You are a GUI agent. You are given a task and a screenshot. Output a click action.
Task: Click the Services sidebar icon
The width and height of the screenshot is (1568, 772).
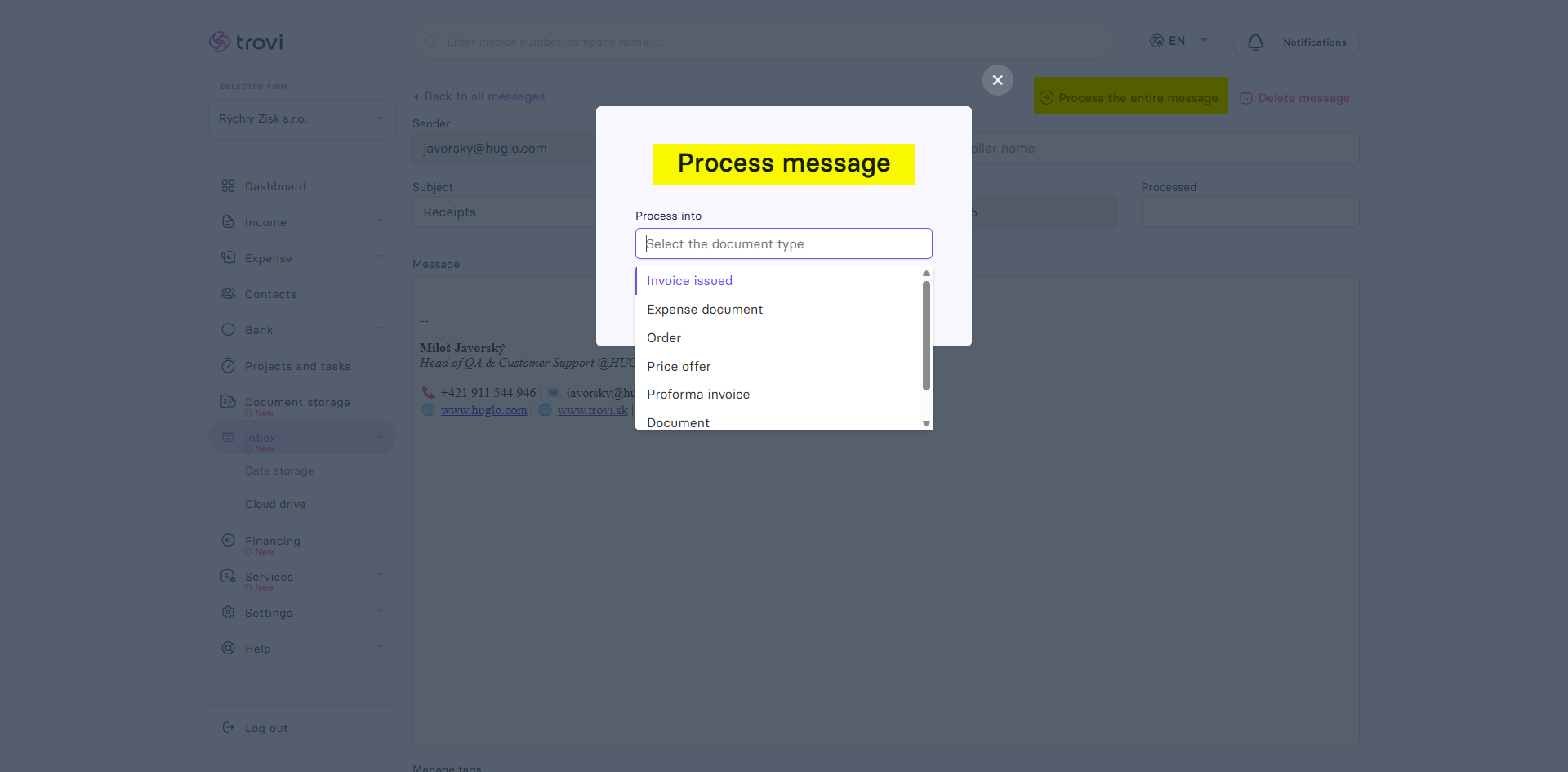(x=229, y=576)
